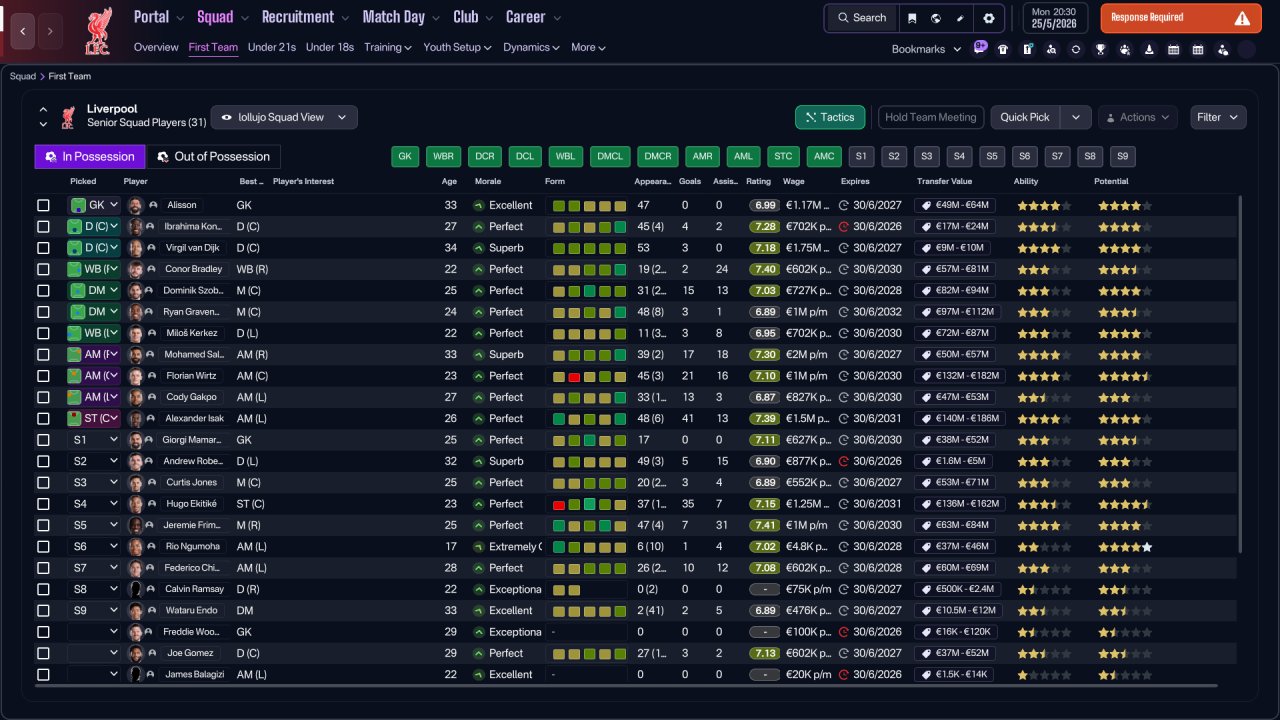This screenshot has width=1280, height=720.
Task: Go forward with the right arrow button
Action: 50,31
